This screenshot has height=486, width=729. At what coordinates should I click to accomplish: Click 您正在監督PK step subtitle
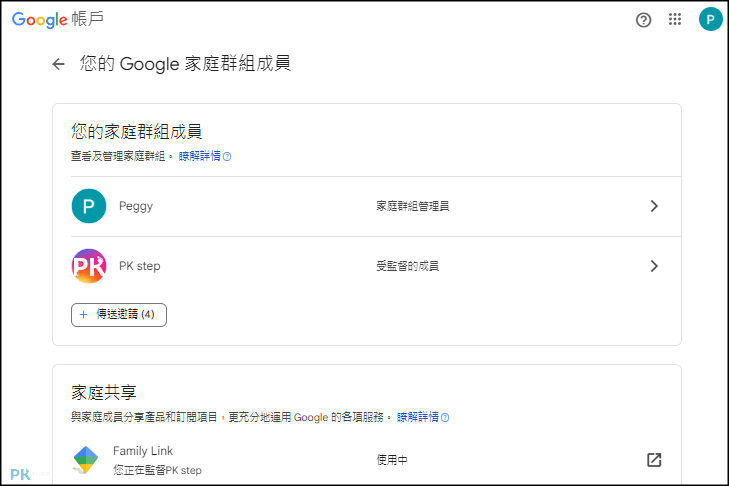point(157,470)
